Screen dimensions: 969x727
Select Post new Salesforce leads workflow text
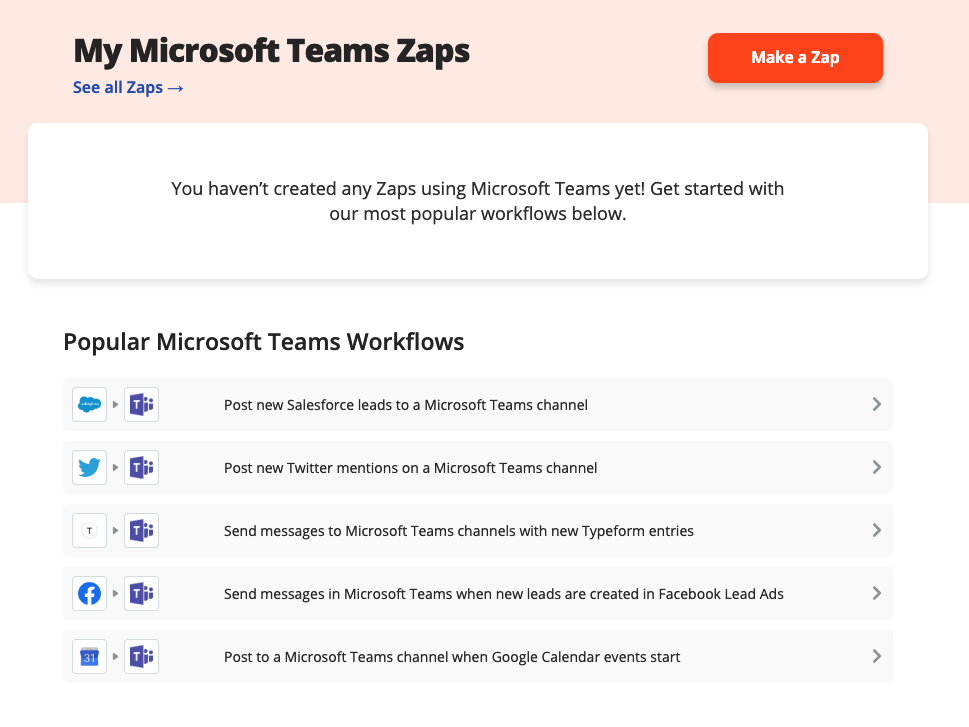[x=405, y=405]
